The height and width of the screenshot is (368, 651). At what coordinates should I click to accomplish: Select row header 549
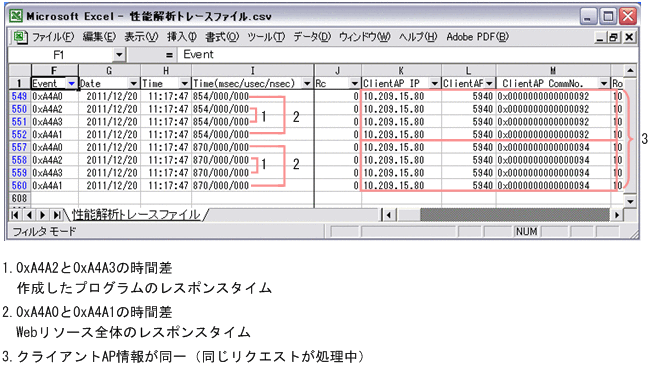20,96
